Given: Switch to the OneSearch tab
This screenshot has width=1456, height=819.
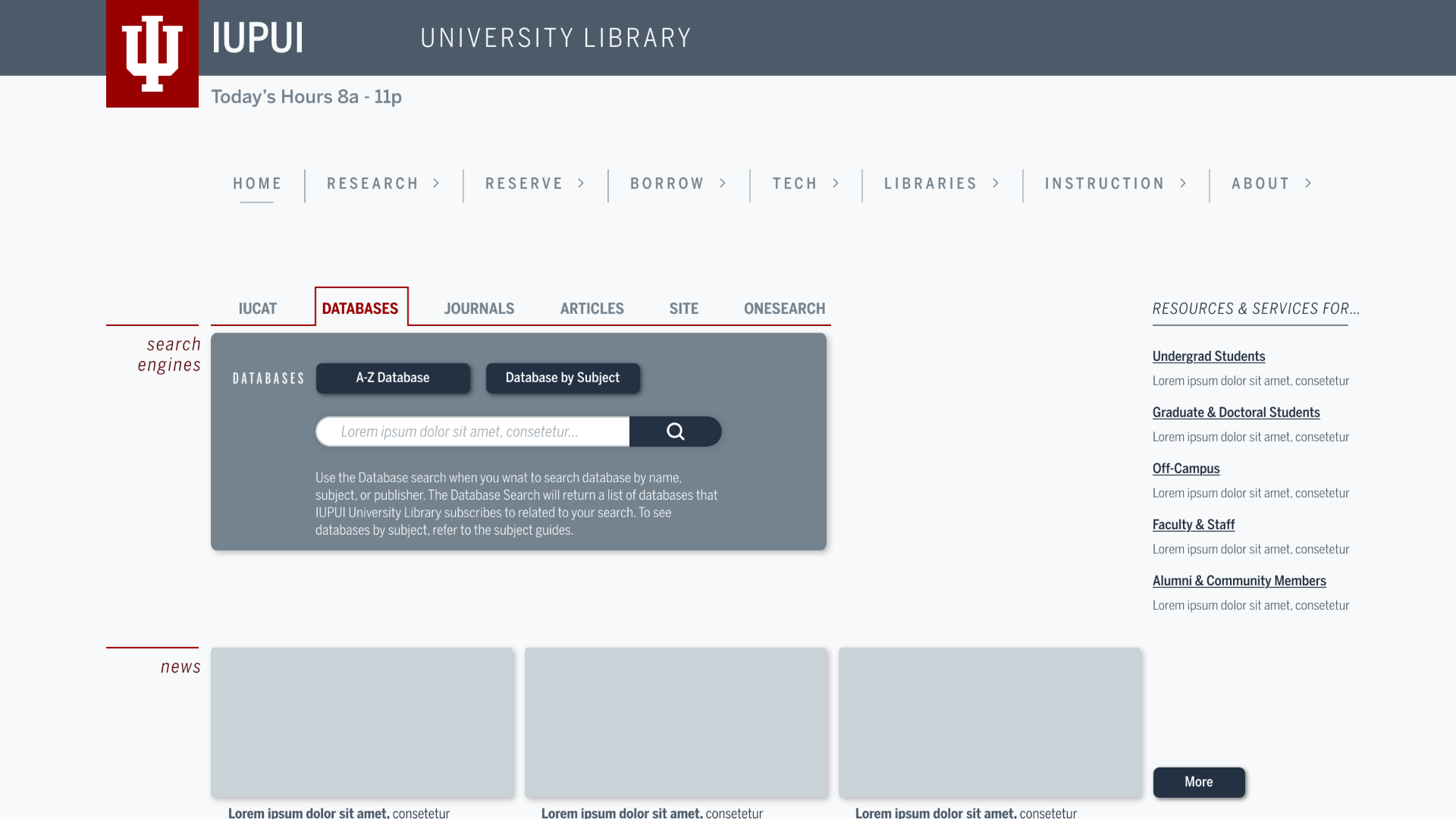Looking at the screenshot, I should click(784, 309).
